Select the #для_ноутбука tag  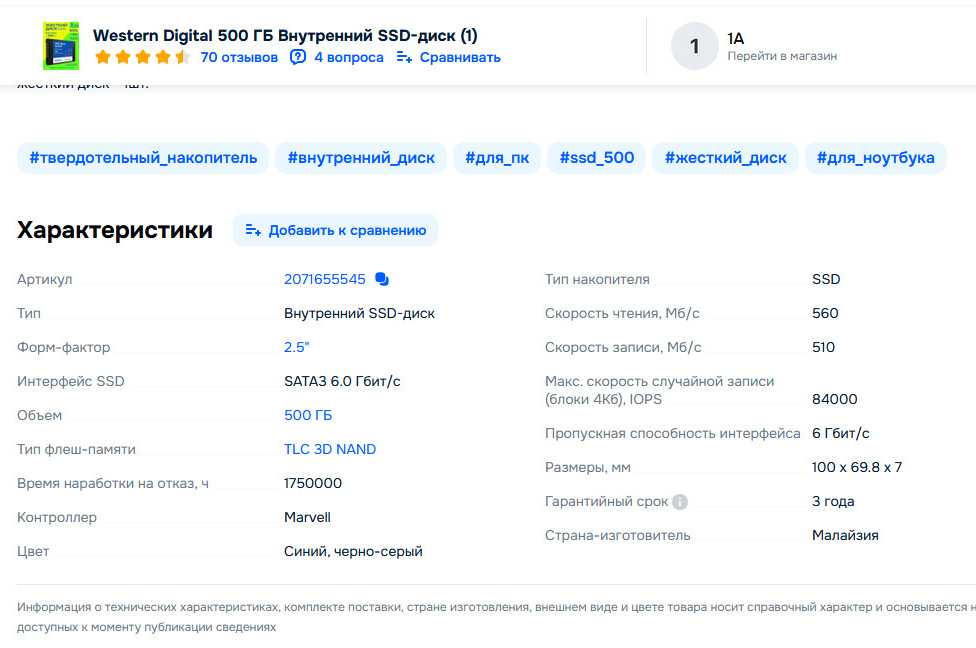[x=876, y=158]
